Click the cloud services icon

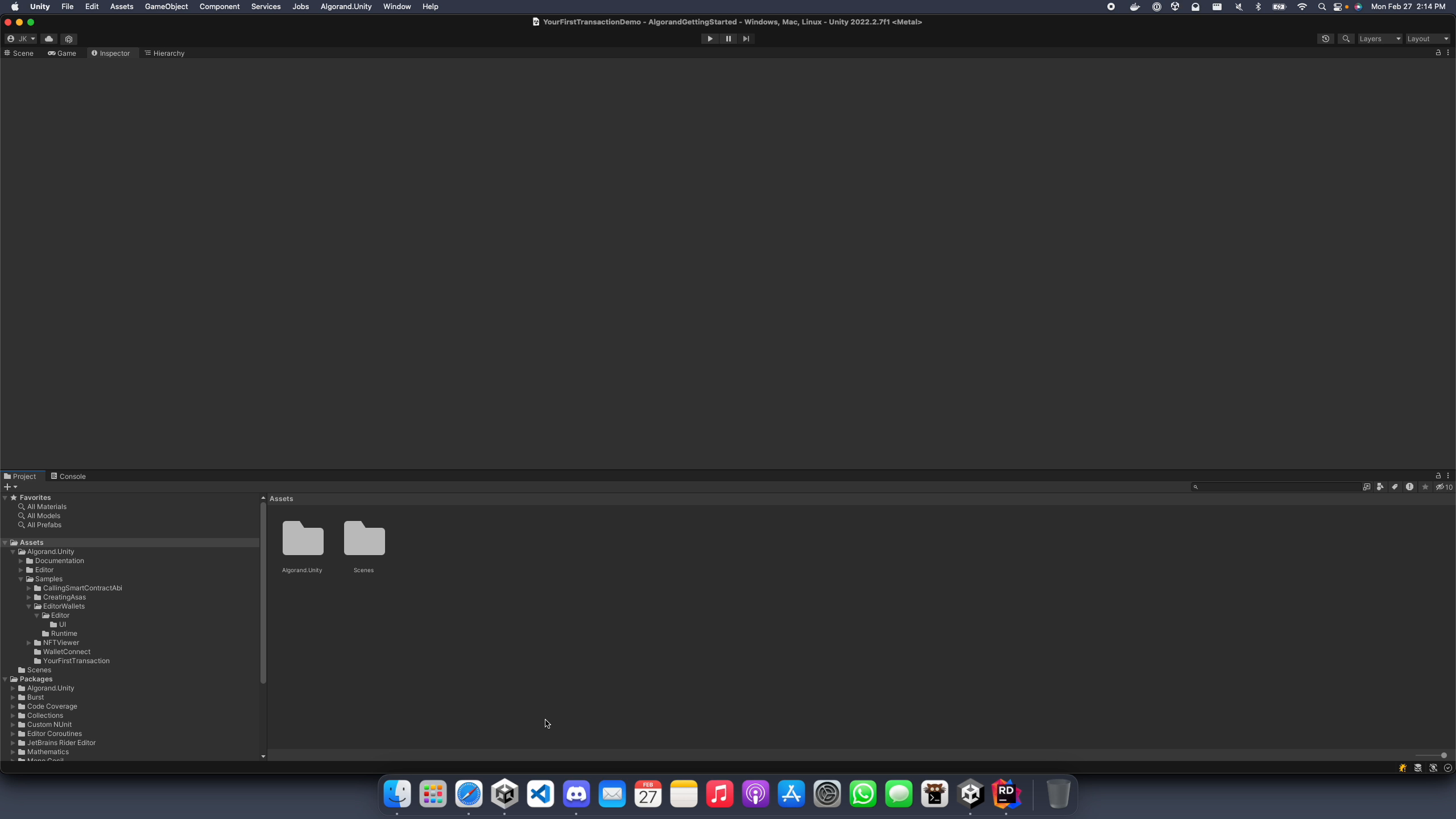49,39
